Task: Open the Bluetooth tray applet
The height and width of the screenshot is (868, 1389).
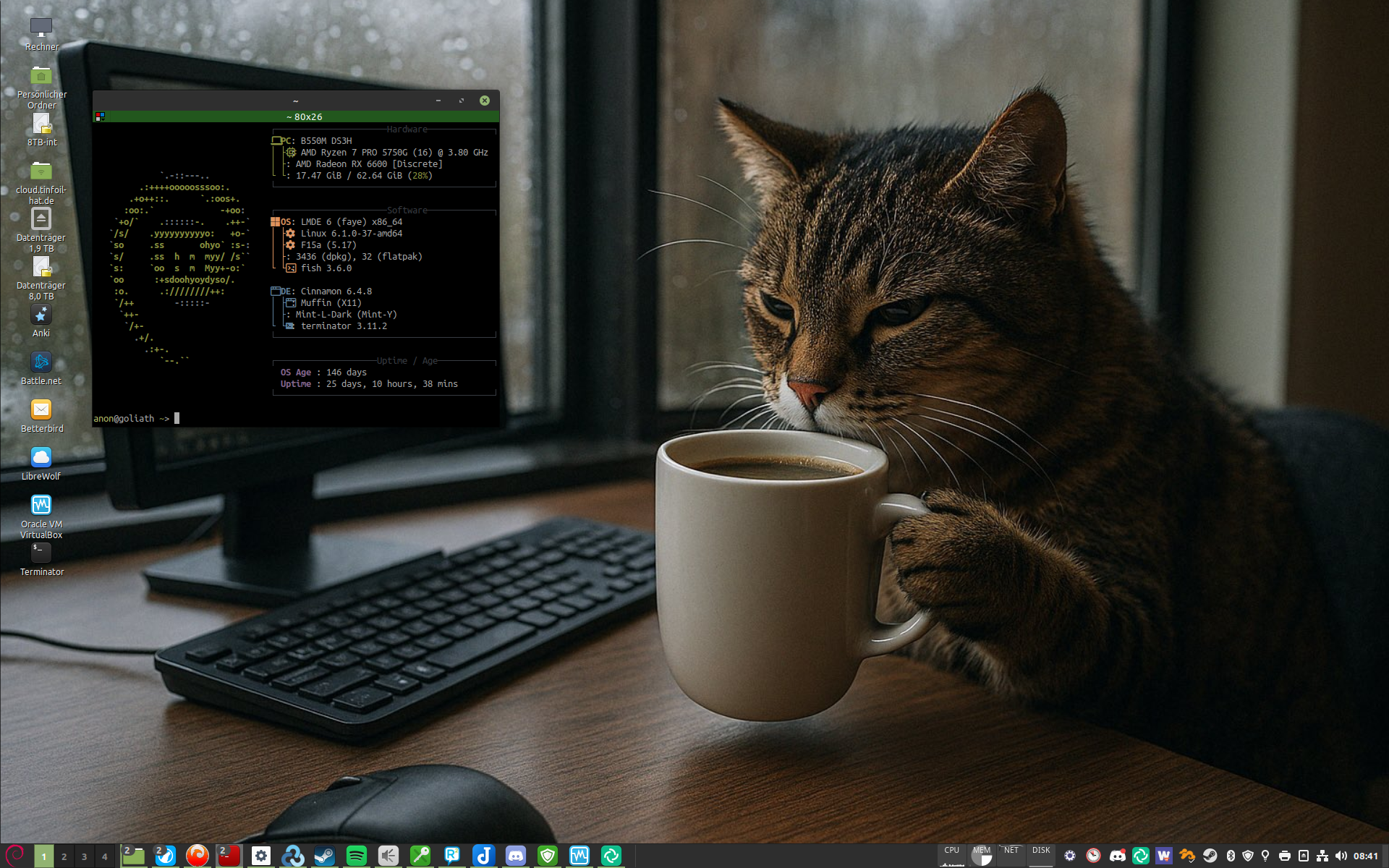Action: (x=1231, y=856)
